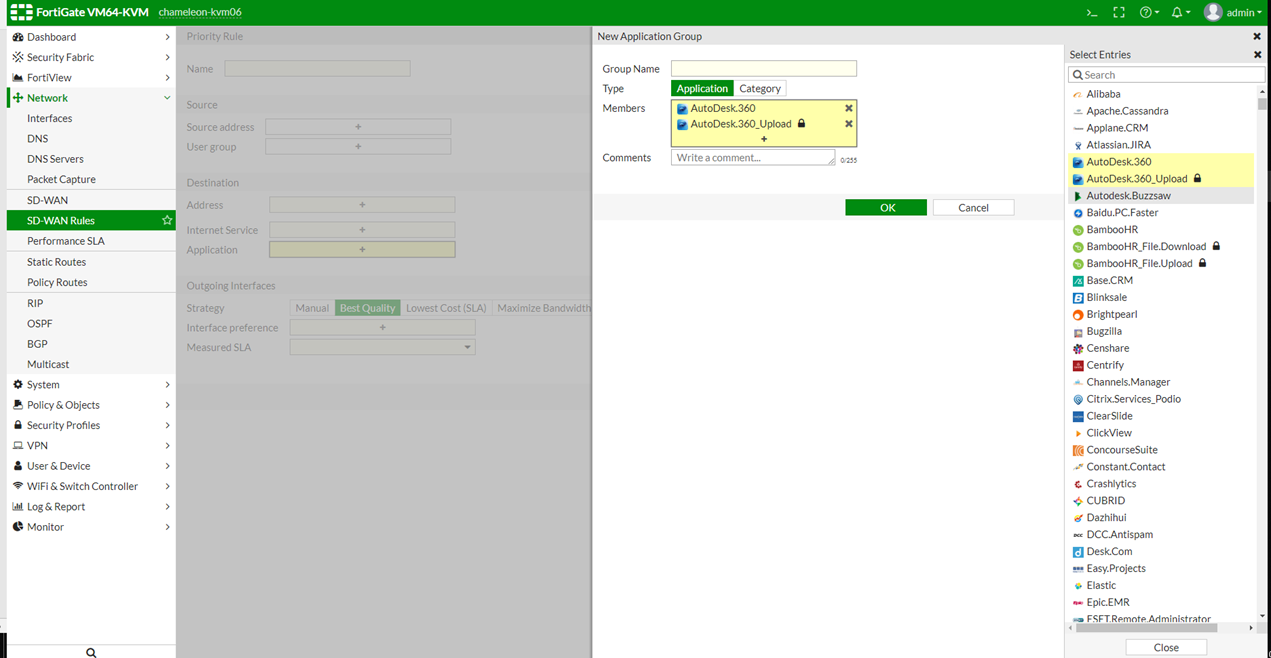Choose Maximize Bandwidth strategy
Viewport: 1271px width, 658px height.
point(543,308)
